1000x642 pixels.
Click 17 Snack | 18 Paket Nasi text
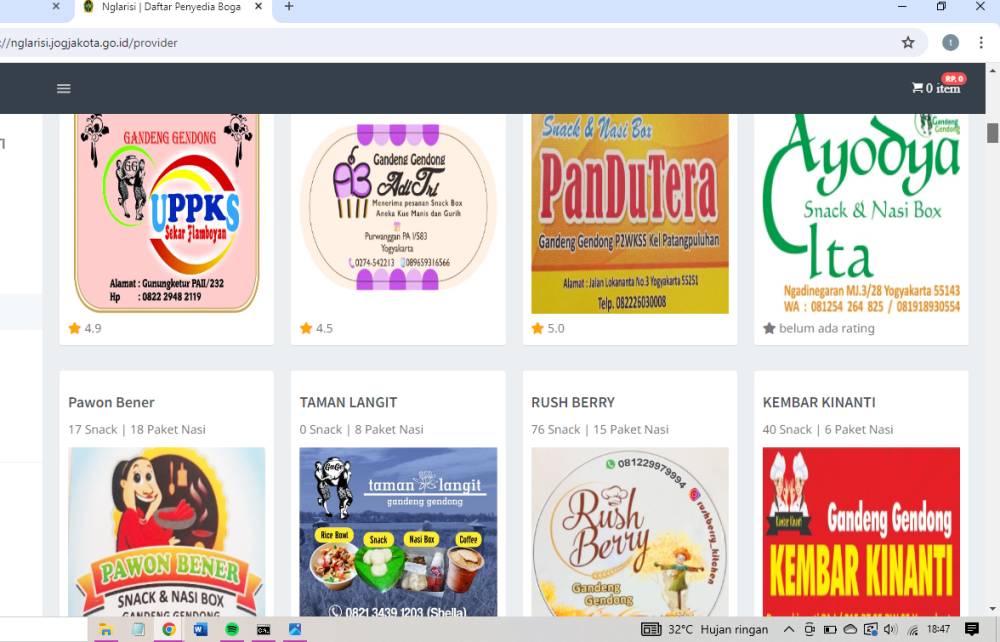136,430
